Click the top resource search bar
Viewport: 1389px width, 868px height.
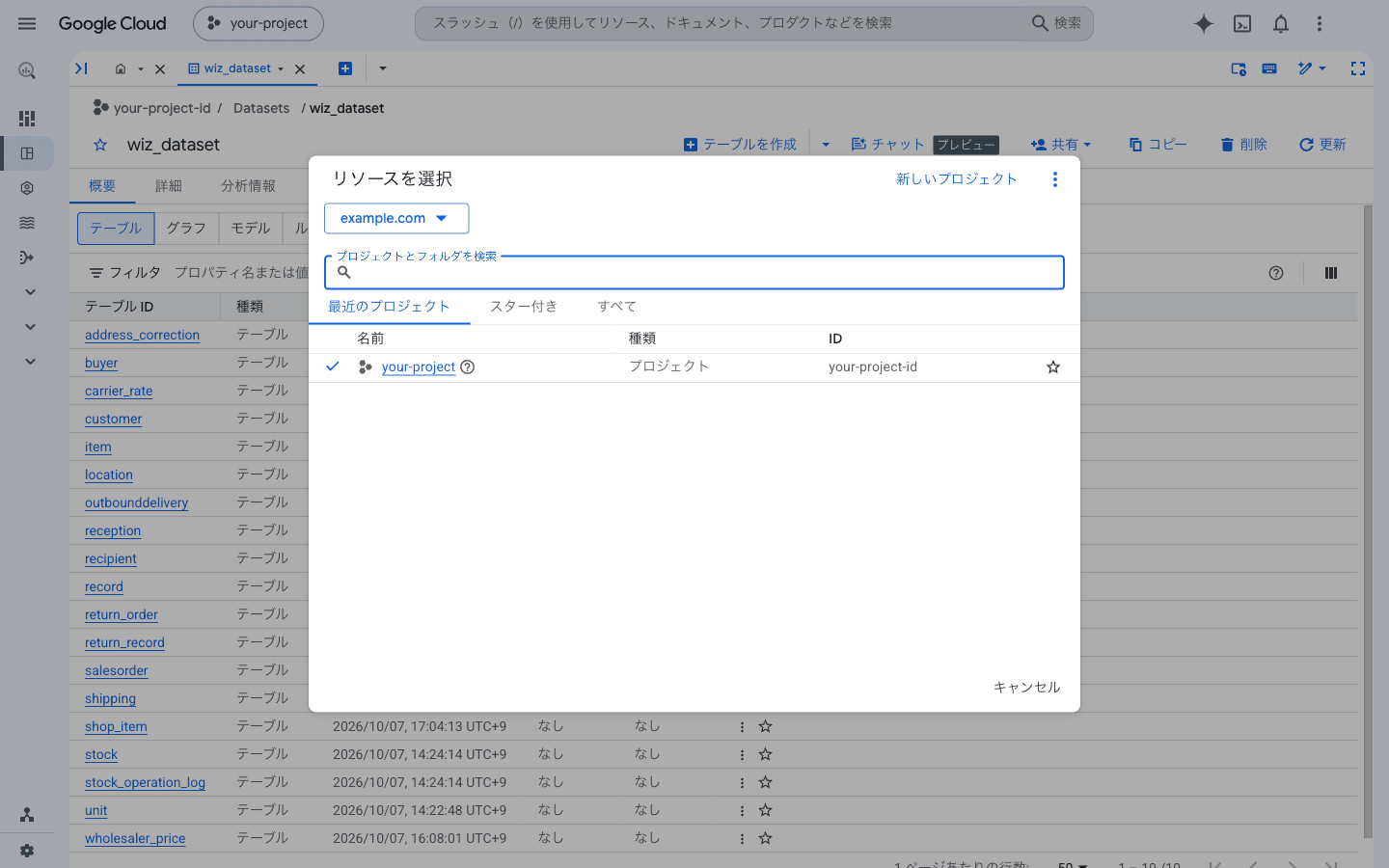[754, 23]
